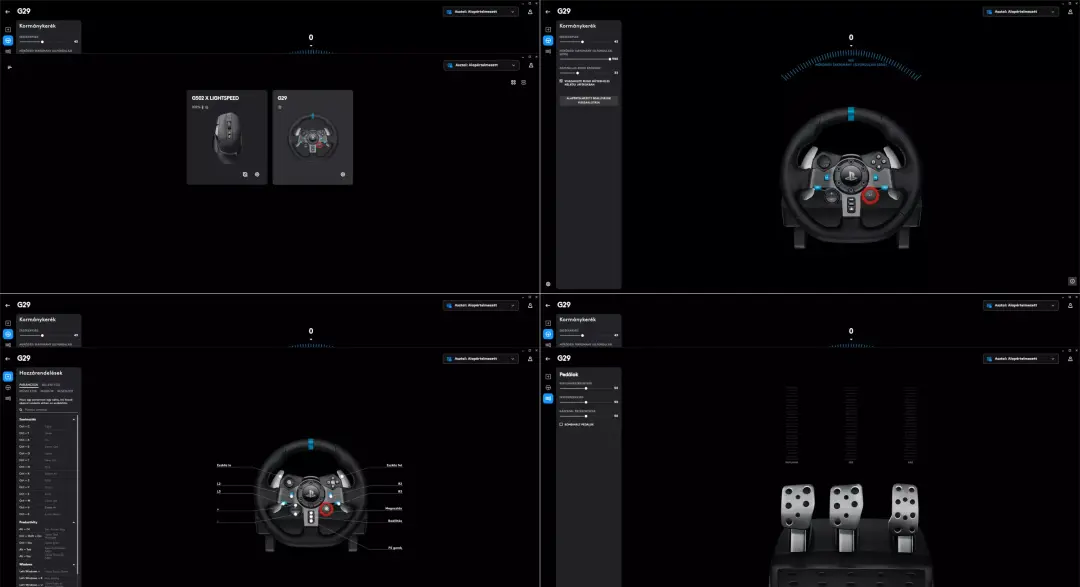Toggle the centering spring checkbox above the reset button
This screenshot has height=587, width=1080.
point(561,81)
